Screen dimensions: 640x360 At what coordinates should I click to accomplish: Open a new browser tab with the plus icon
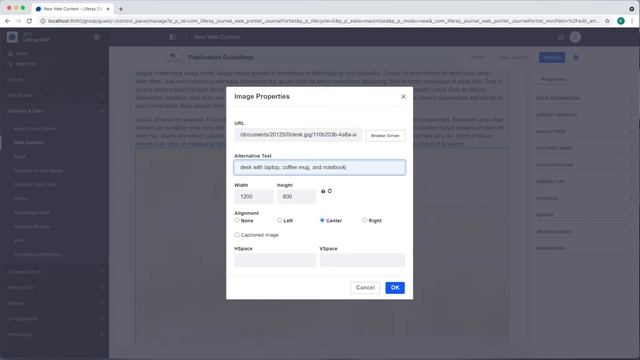[121, 9]
